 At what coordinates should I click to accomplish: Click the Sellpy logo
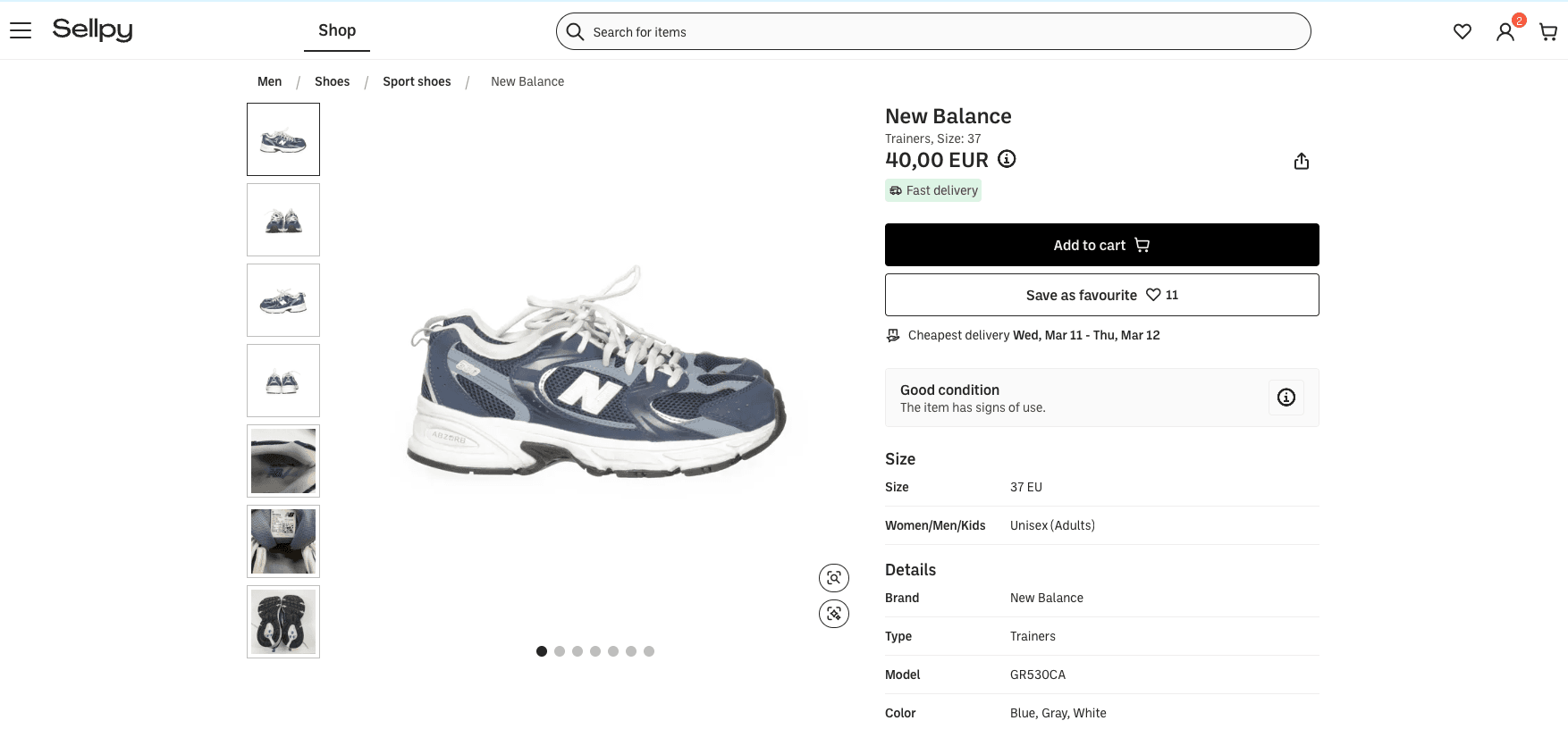(92, 29)
